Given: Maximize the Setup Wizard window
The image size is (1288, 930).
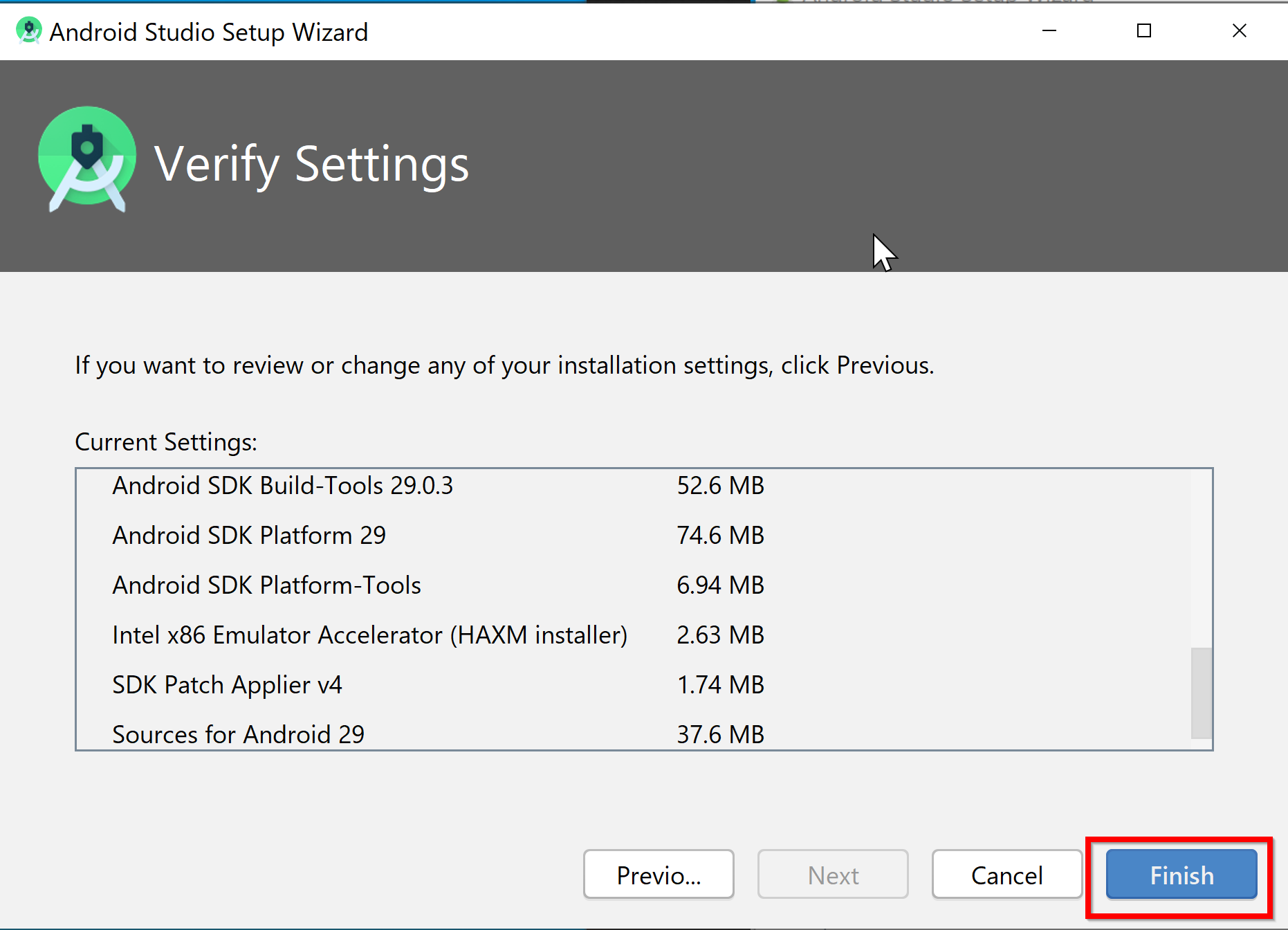Looking at the screenshot, I should point(1144,30).
